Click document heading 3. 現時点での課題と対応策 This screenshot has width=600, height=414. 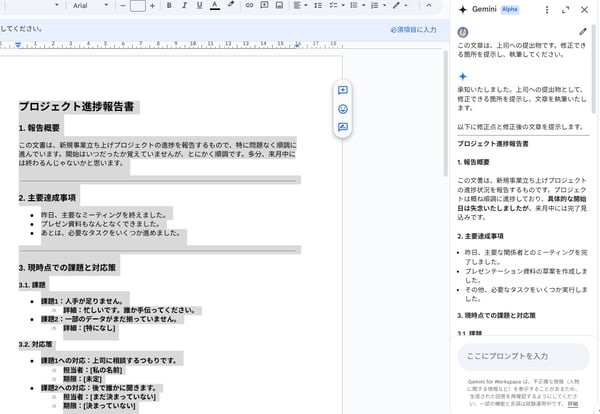pos(67,267)
